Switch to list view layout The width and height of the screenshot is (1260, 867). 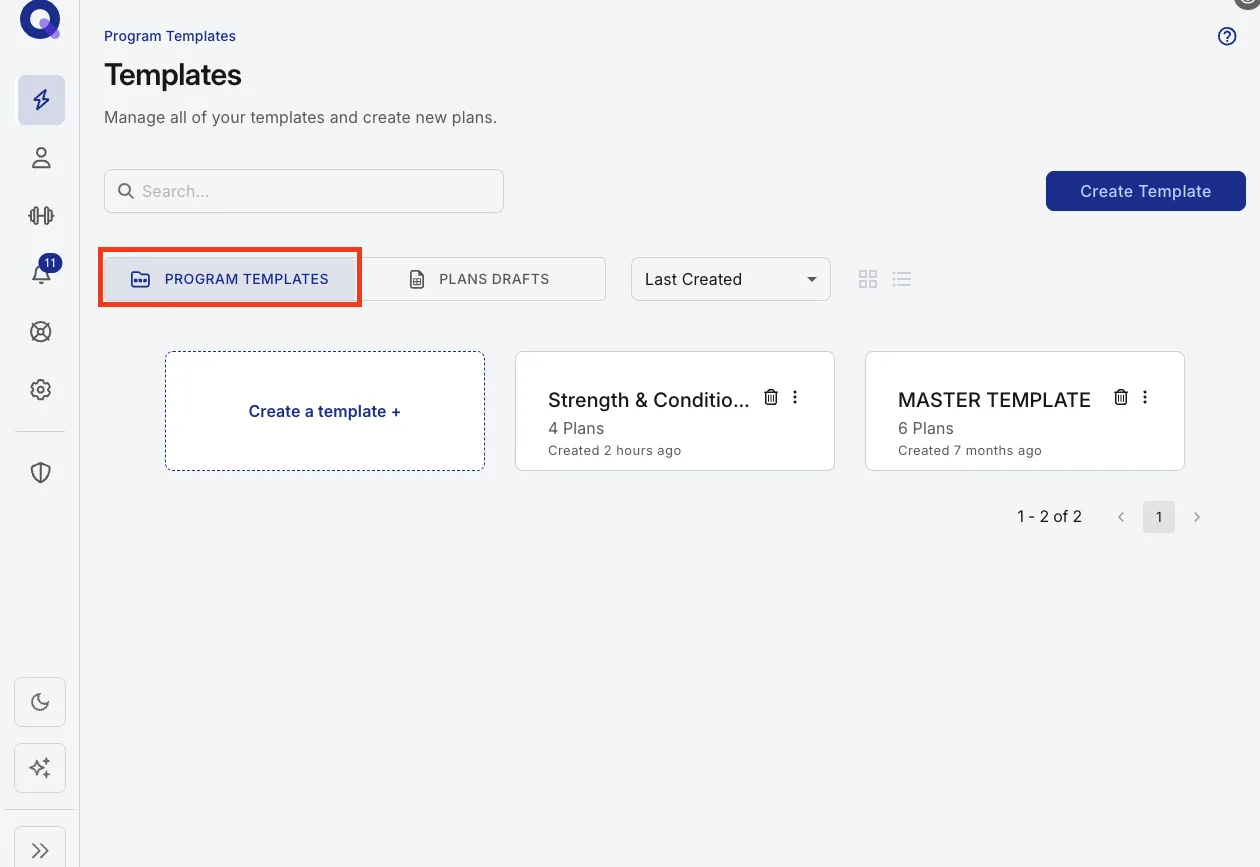tap(902, 279)
